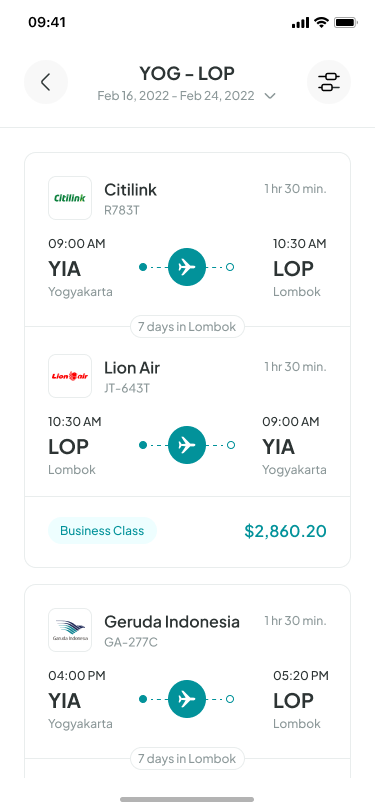Tap the back arrow button
Screen dimensions: 375x812
click(46, 82)
